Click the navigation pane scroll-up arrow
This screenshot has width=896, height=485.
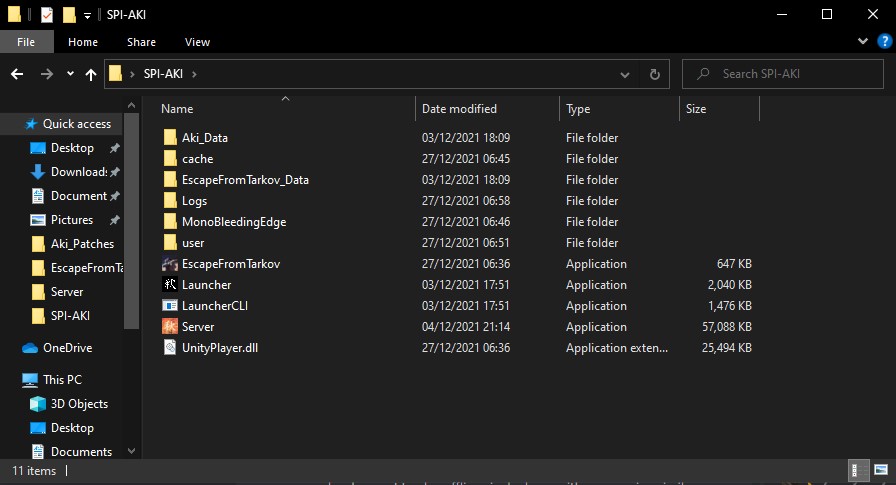click(x=131, y=105)
